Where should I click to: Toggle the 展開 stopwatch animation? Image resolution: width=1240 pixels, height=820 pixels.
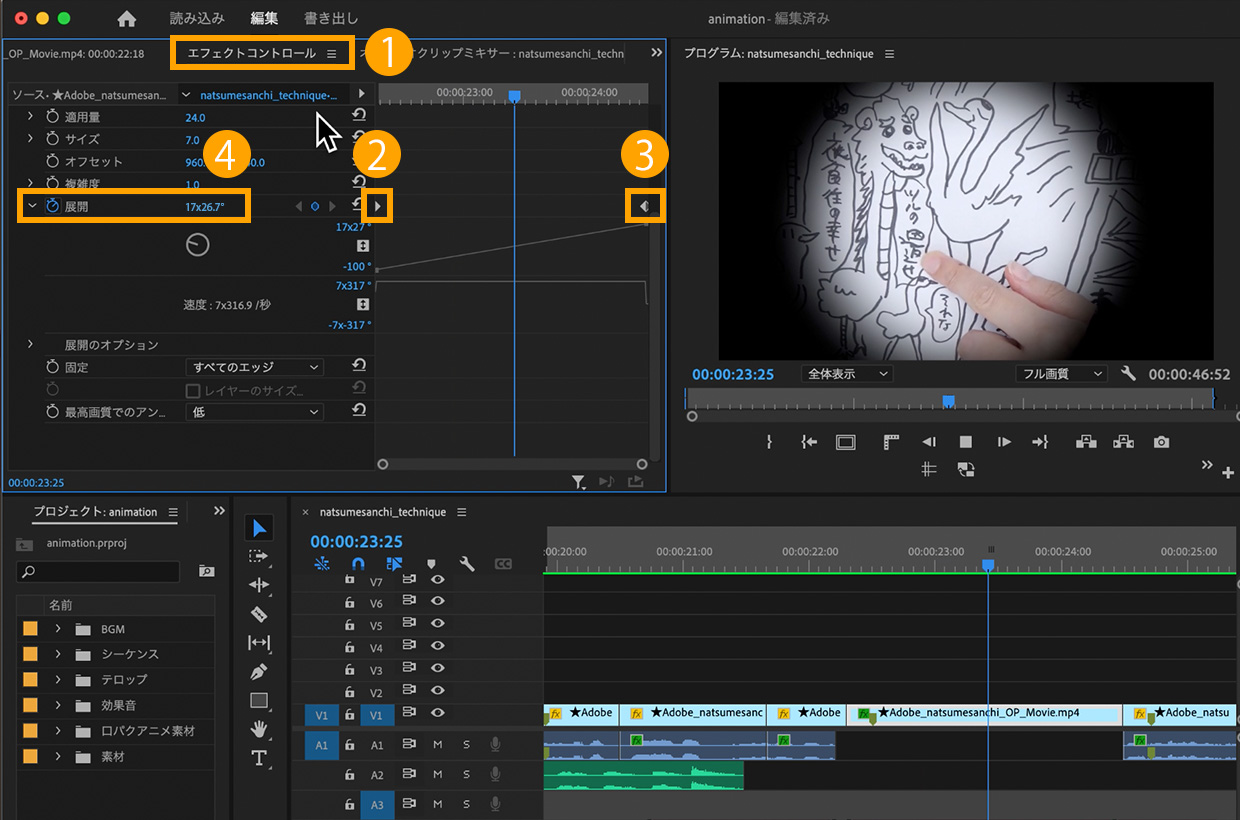click(53, 206)
